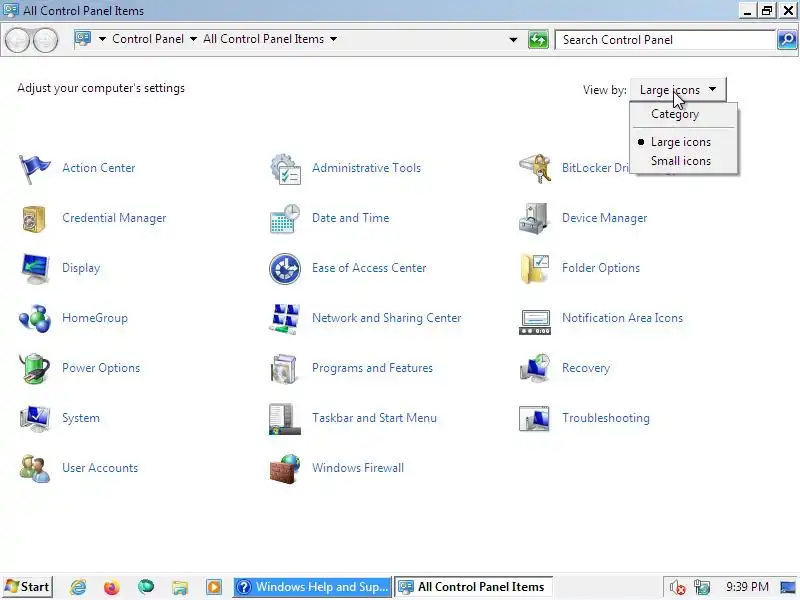This screenshot has width=800, height=600.
Task: Open the Windows Firewall brick wall icon
Action: pos(285,468)
